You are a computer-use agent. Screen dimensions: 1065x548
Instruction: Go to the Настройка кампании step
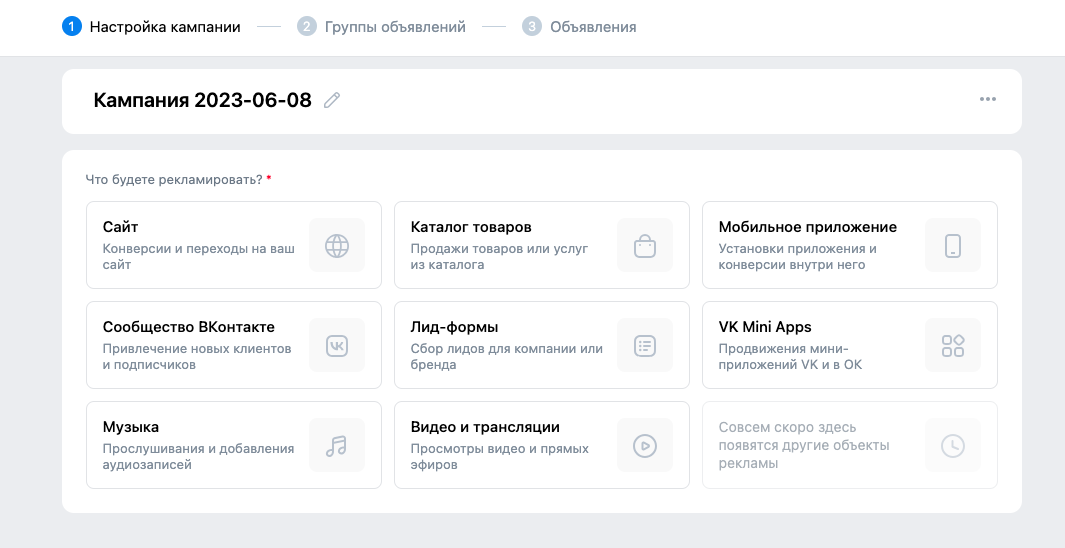point(151,27)
